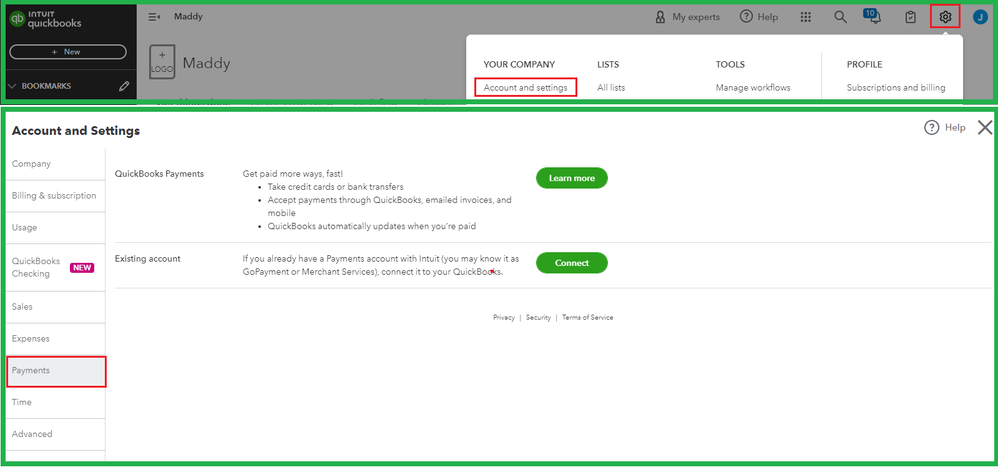The image size is (998, 467).
Task: Click the QuickBooks Payments row label
Action: [x=159, y=174]
